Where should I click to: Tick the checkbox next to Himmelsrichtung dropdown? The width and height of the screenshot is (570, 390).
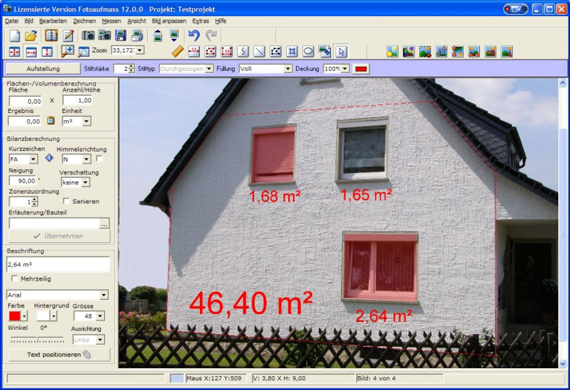(x=99, y=158)
